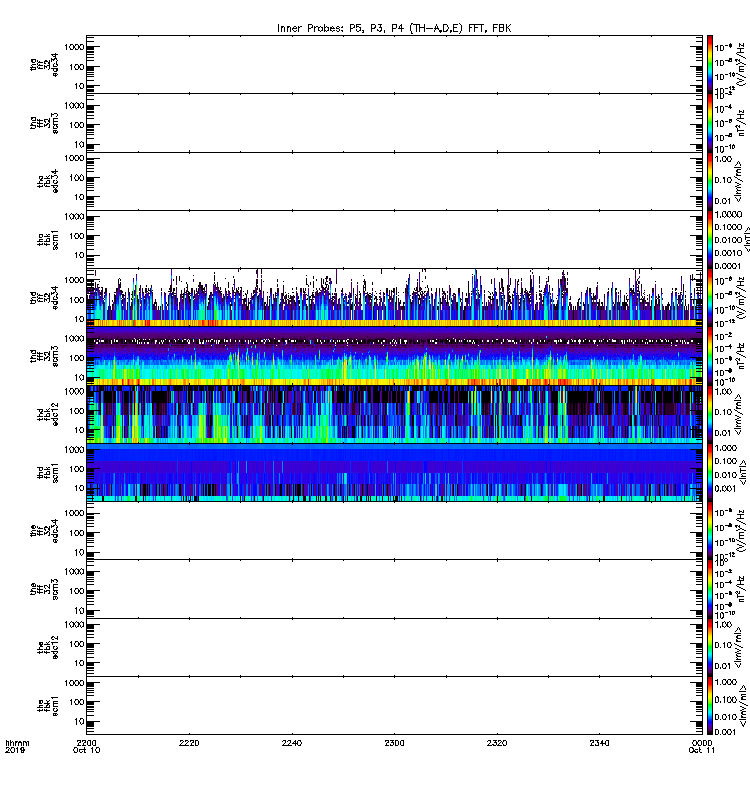Click the plot title 'Inner Probes: P5, P3, P4'

point(394,28)
